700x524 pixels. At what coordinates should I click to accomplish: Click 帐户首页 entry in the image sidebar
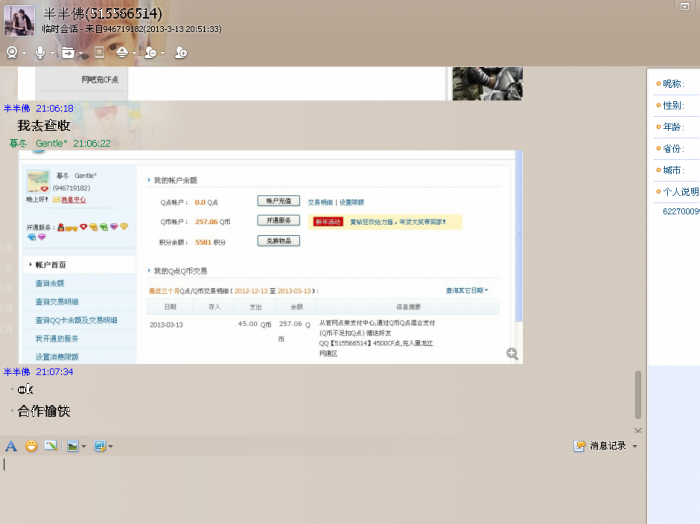pos(50,265)
